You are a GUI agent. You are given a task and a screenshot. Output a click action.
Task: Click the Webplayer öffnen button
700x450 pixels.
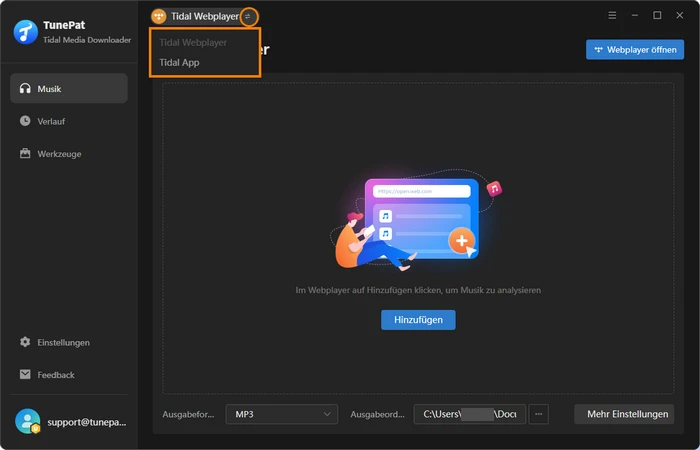[635, 50]
